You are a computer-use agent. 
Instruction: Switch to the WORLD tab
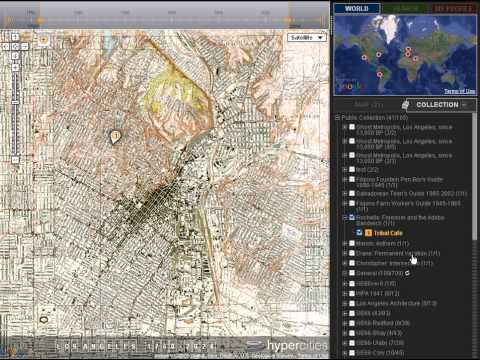tap(357, 8)
